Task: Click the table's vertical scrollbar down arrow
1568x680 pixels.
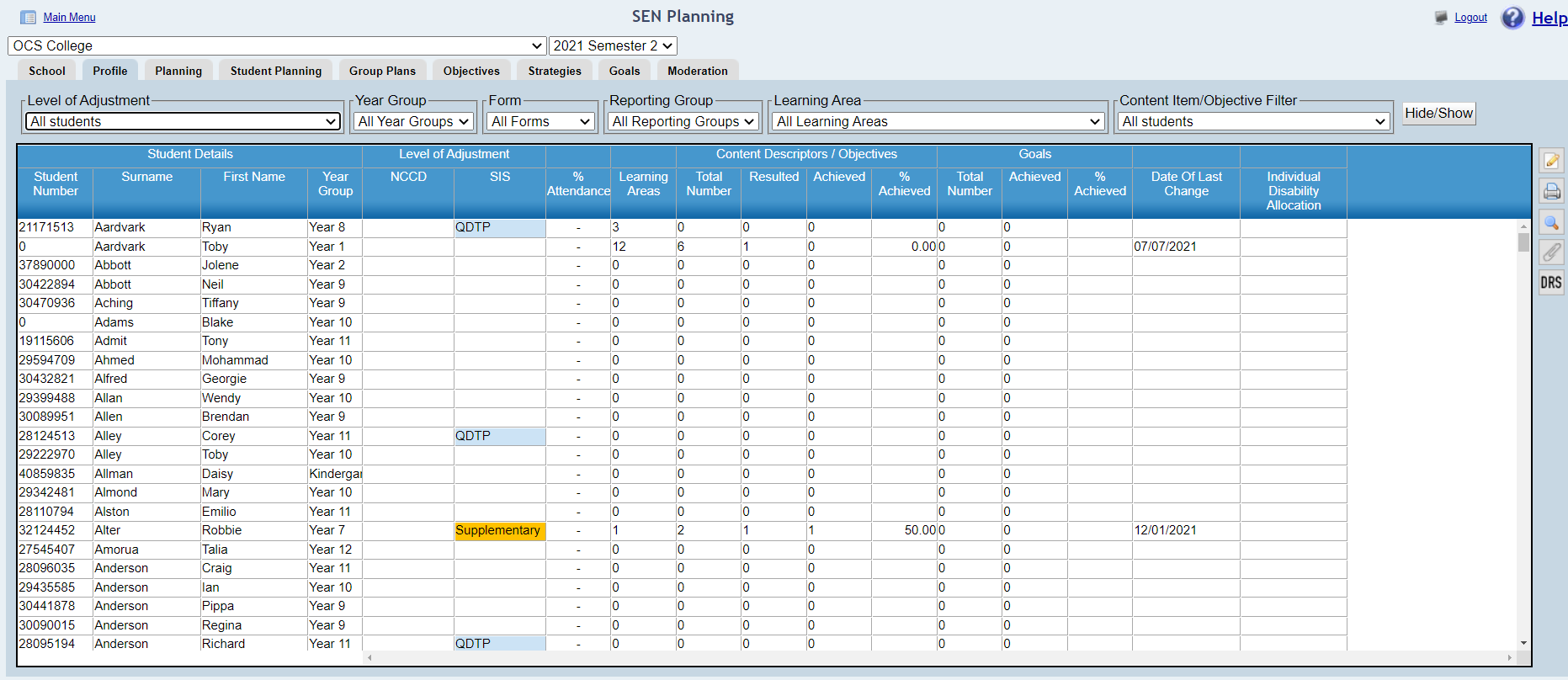Action: click(x=1523, y=643)
